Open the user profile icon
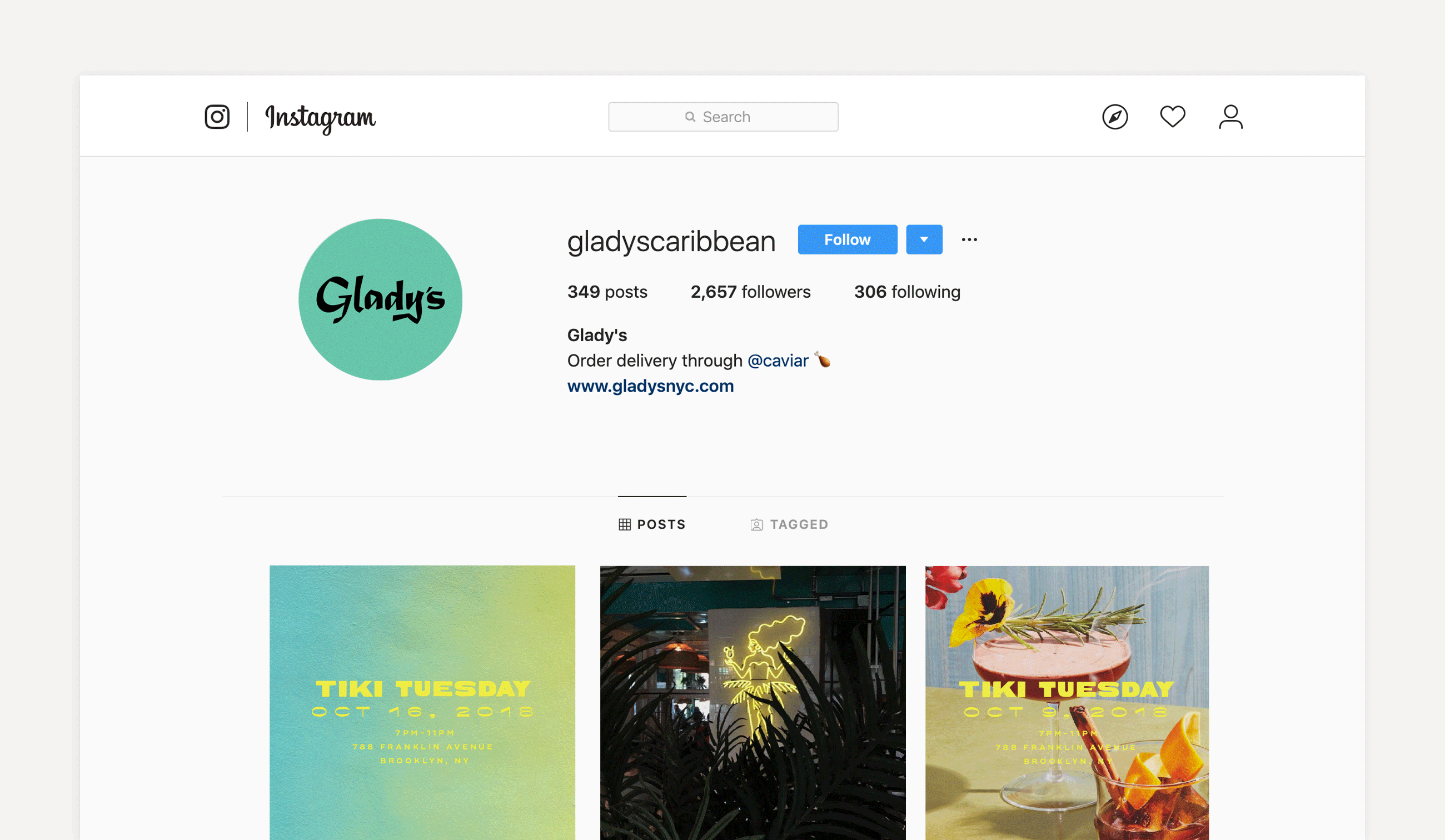The image size is (1445, 840). [x=1230, y=117]
